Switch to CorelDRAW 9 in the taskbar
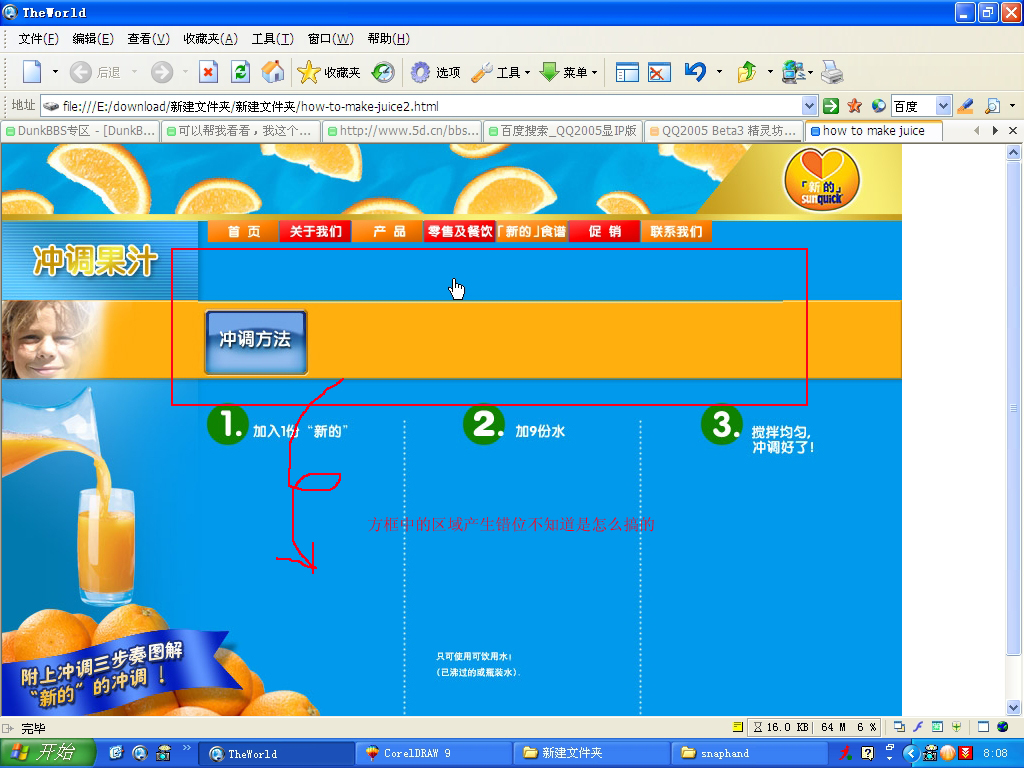1024x768 pixels. coord(435,753)
